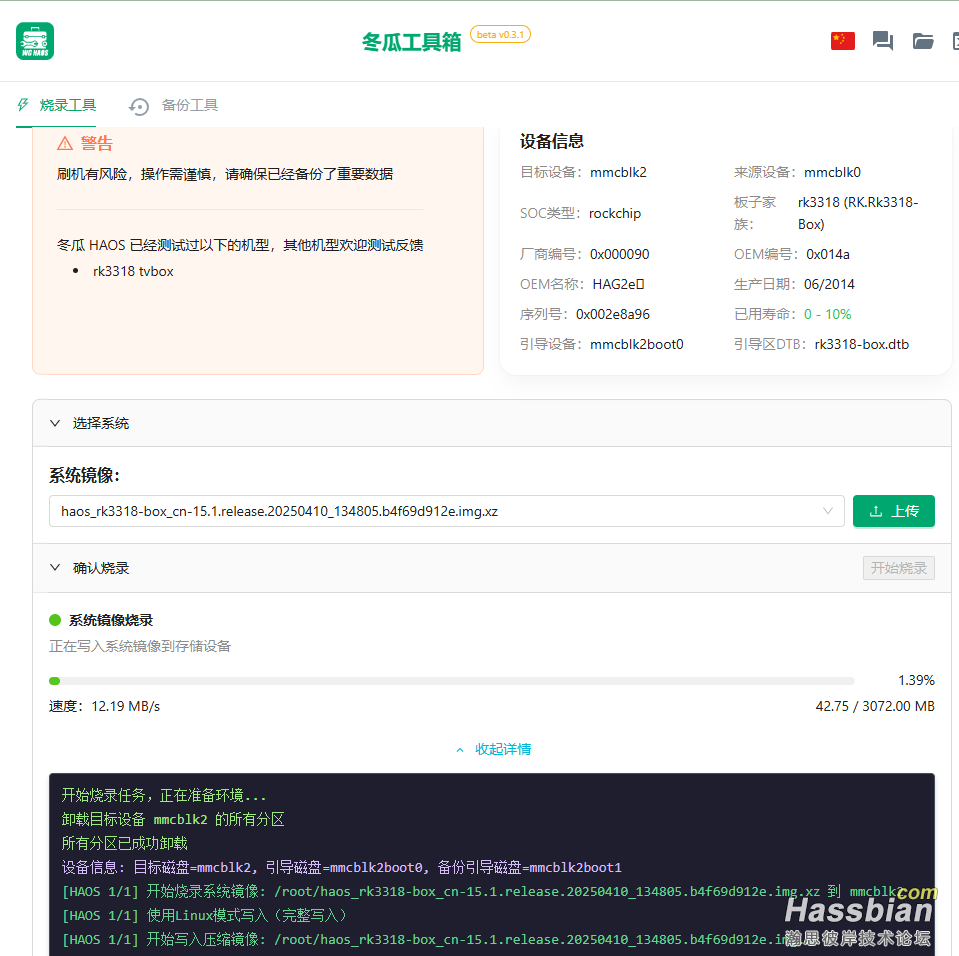This screenshot has width=959, height=956.
Task: Click SOC type value rockchip
Action: point(615,213)
